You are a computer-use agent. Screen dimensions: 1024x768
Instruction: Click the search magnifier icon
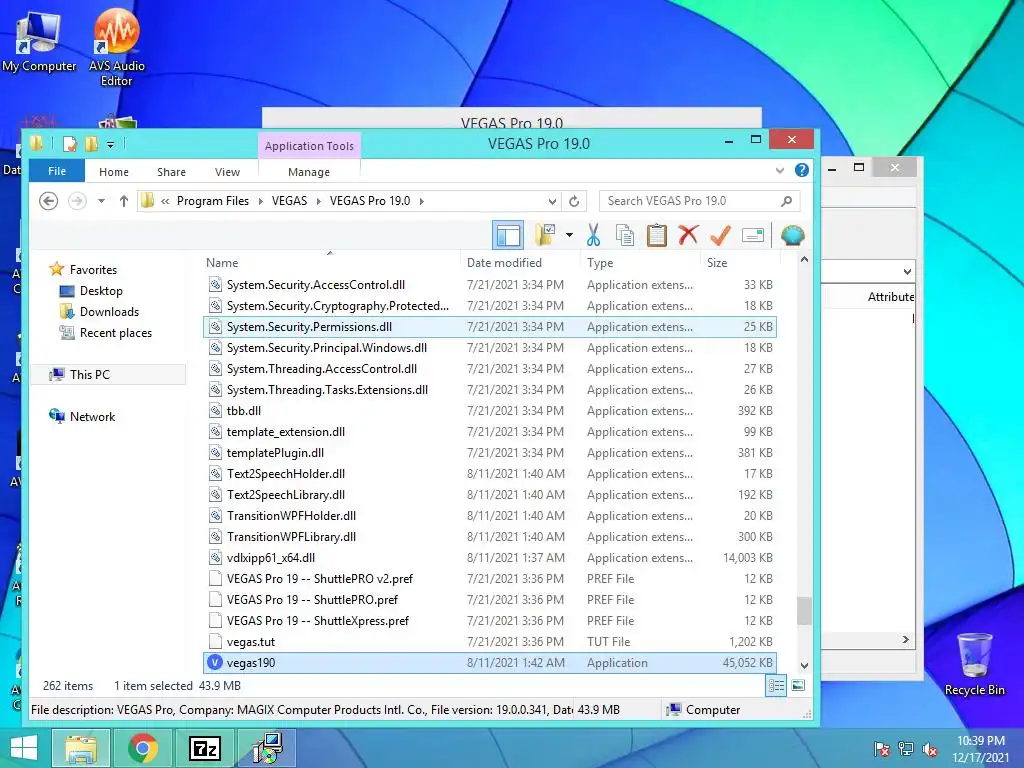[787, 201]
